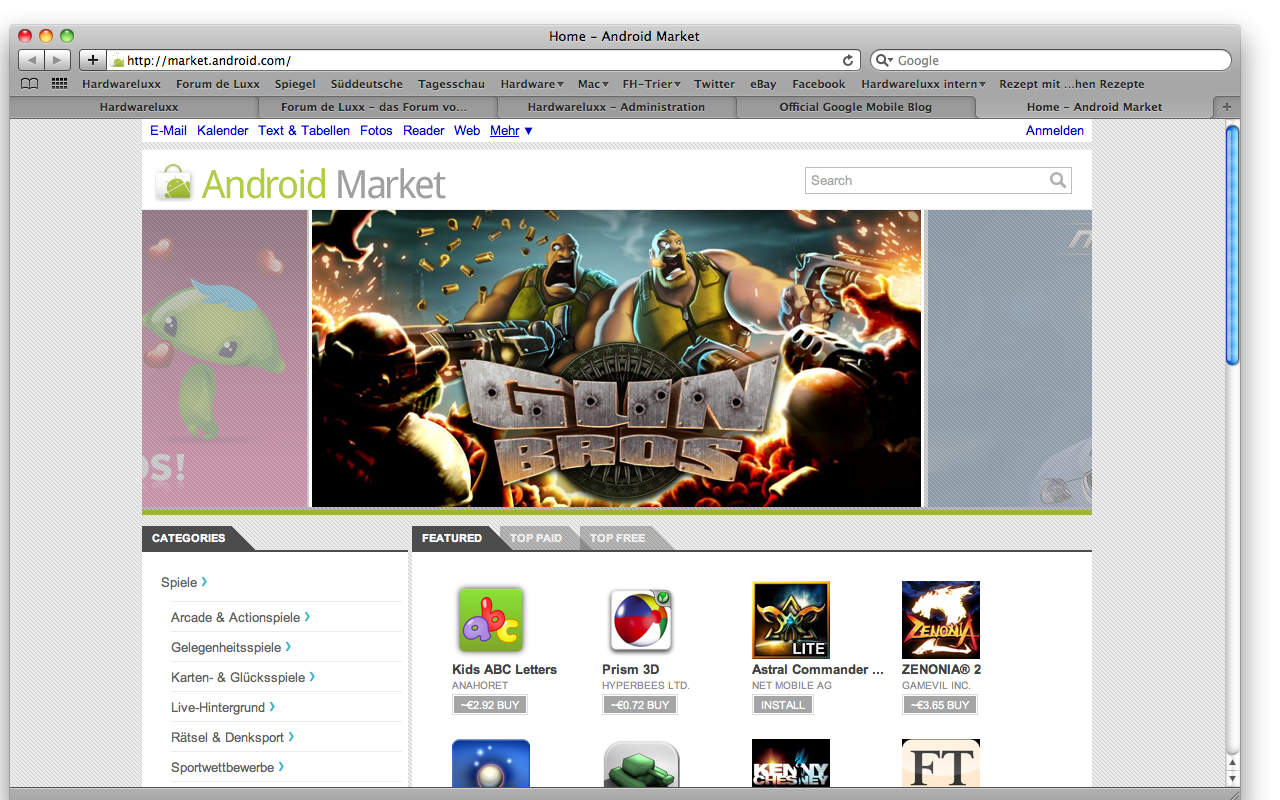The height and width of the screenshot is (800, 1280).
Task: Open the Fotos link
Action: (x=376, y=130)
